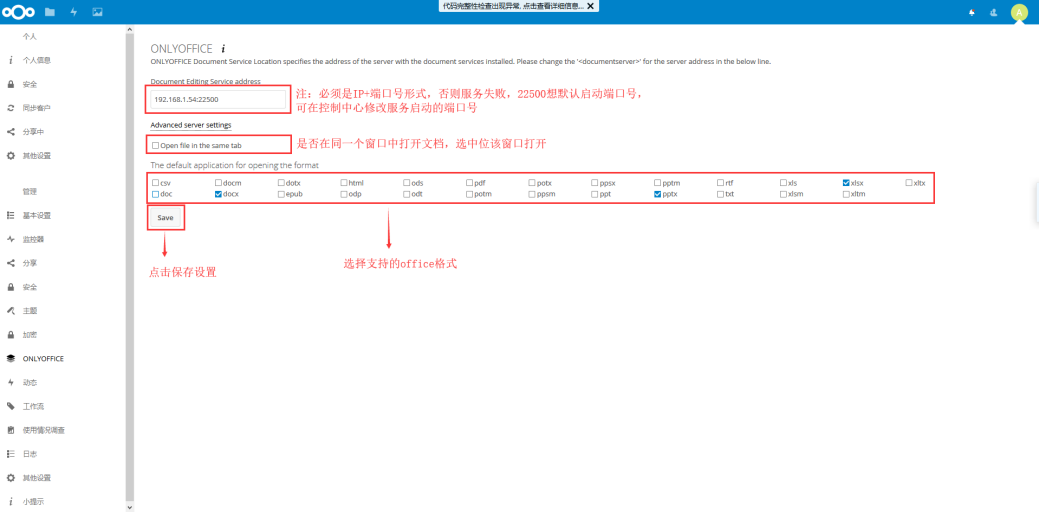
Task: Uncheck the pptx format checkbox
Action: (657, 195)
